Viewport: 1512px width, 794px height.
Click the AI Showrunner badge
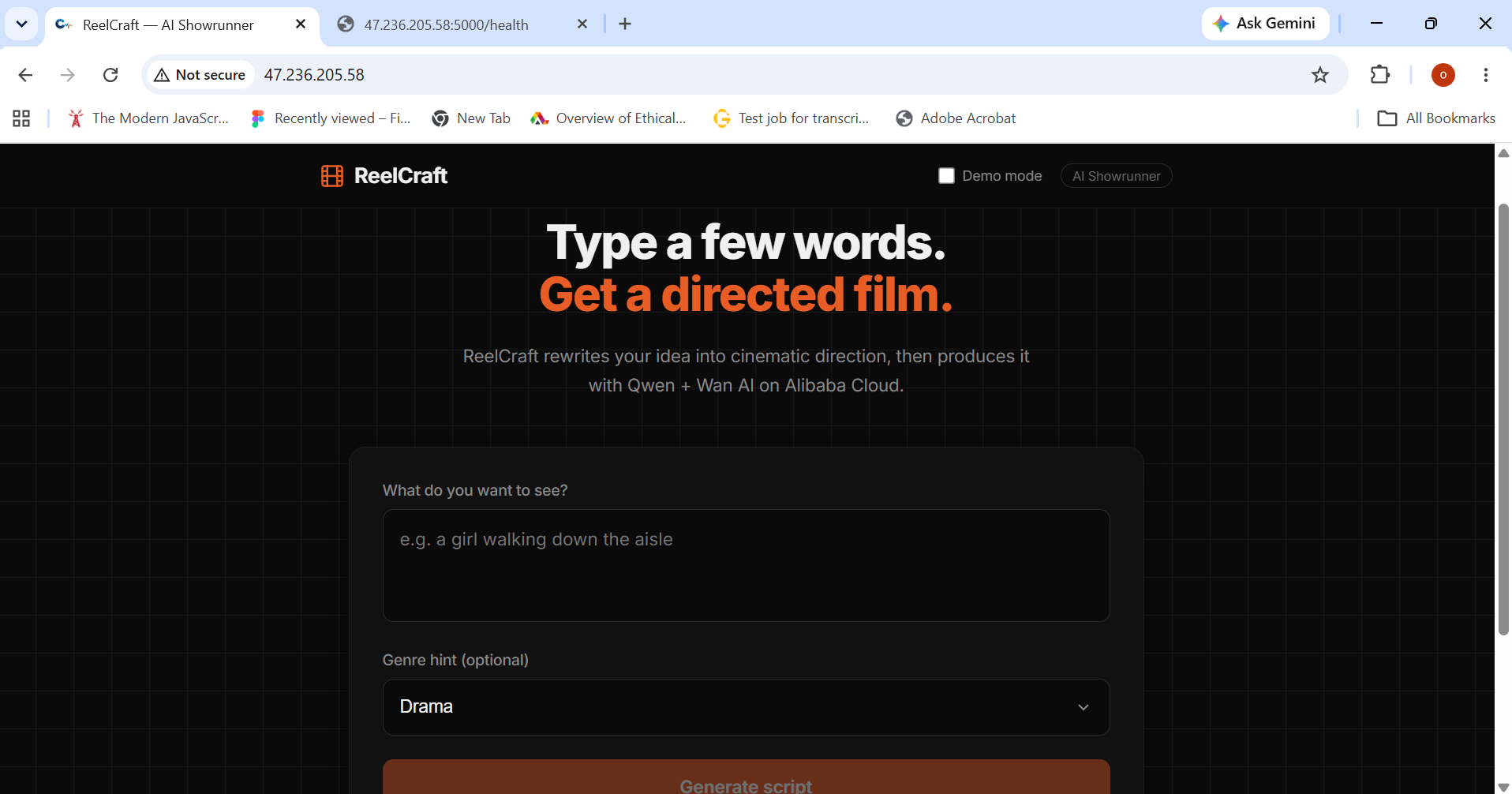point(1116,176)
